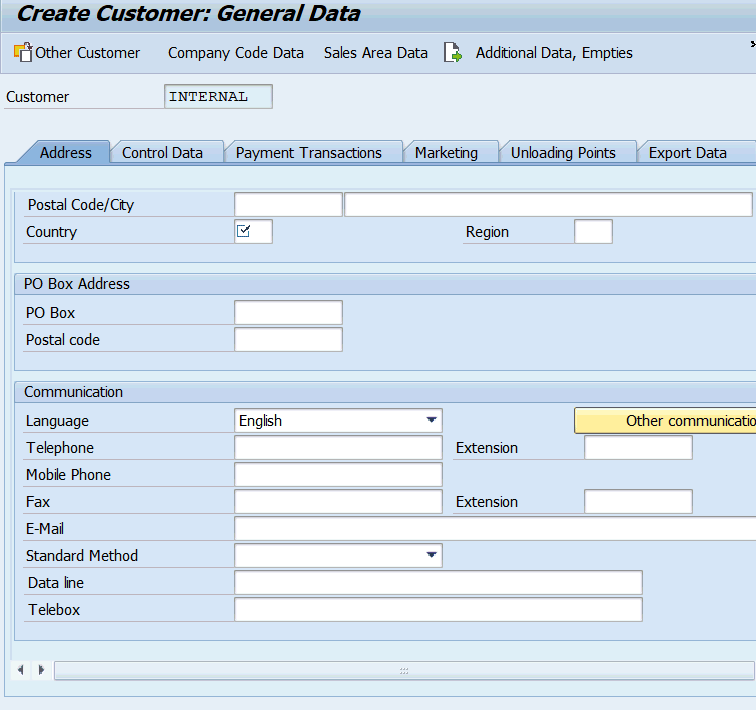Click the City input field
The width and height of the screenshot is (756, 710).
[548, 204]
